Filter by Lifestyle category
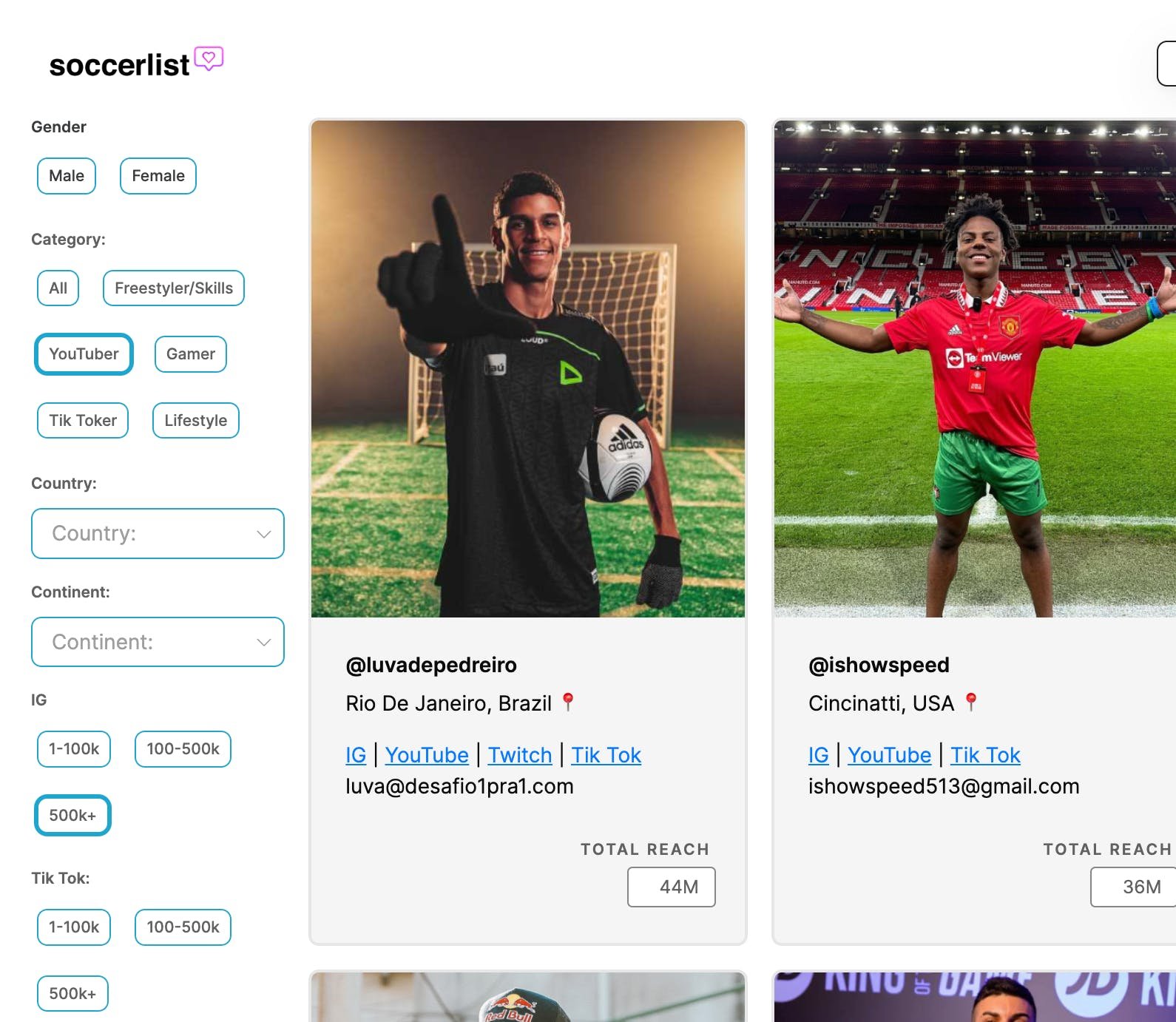 [x=196, y=421]
